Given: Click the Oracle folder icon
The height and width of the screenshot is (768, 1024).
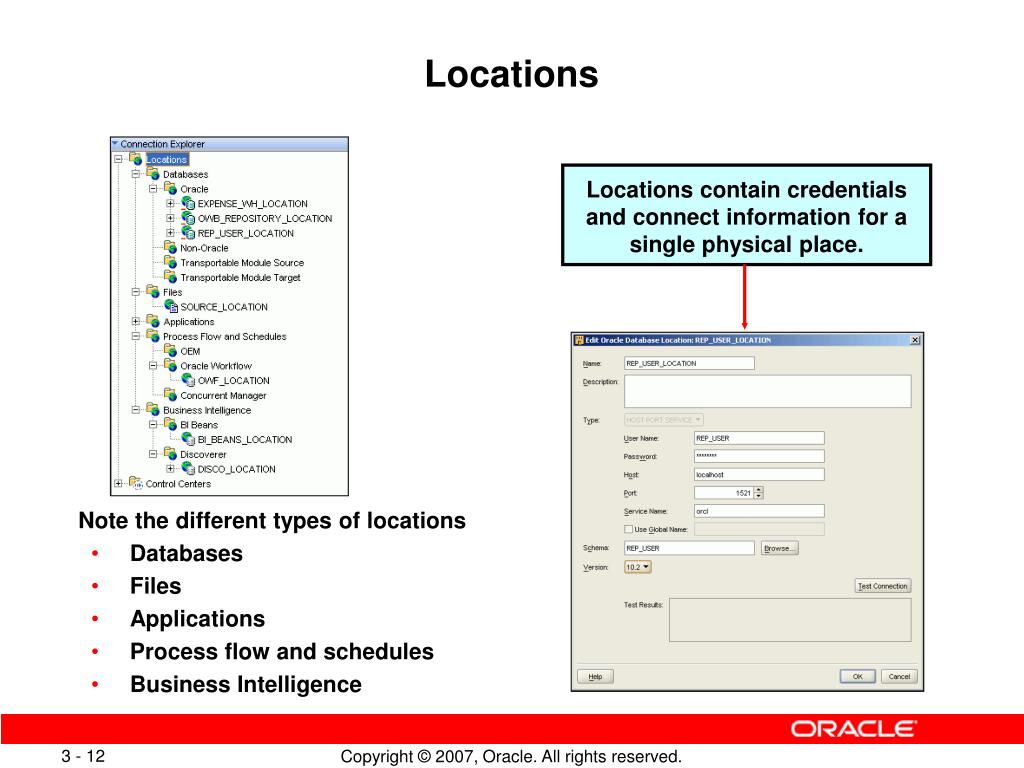Looking at the screenshot, I should [x=170, y=188].
